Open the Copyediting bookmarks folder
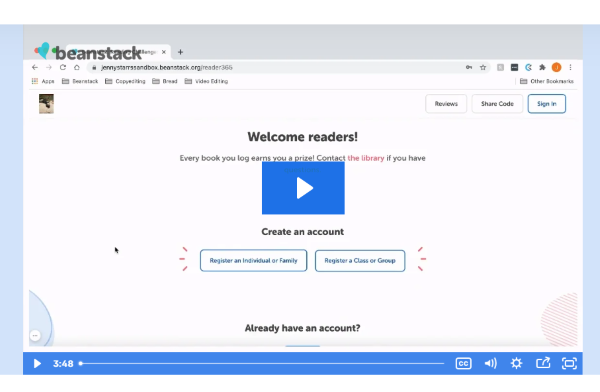 (x=125, y=81)
